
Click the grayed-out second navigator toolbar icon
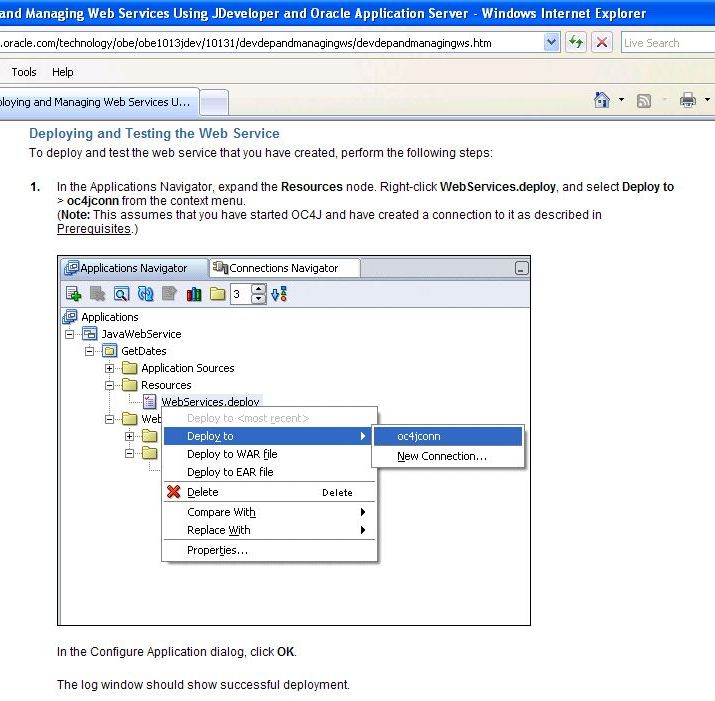pos(97,294)
